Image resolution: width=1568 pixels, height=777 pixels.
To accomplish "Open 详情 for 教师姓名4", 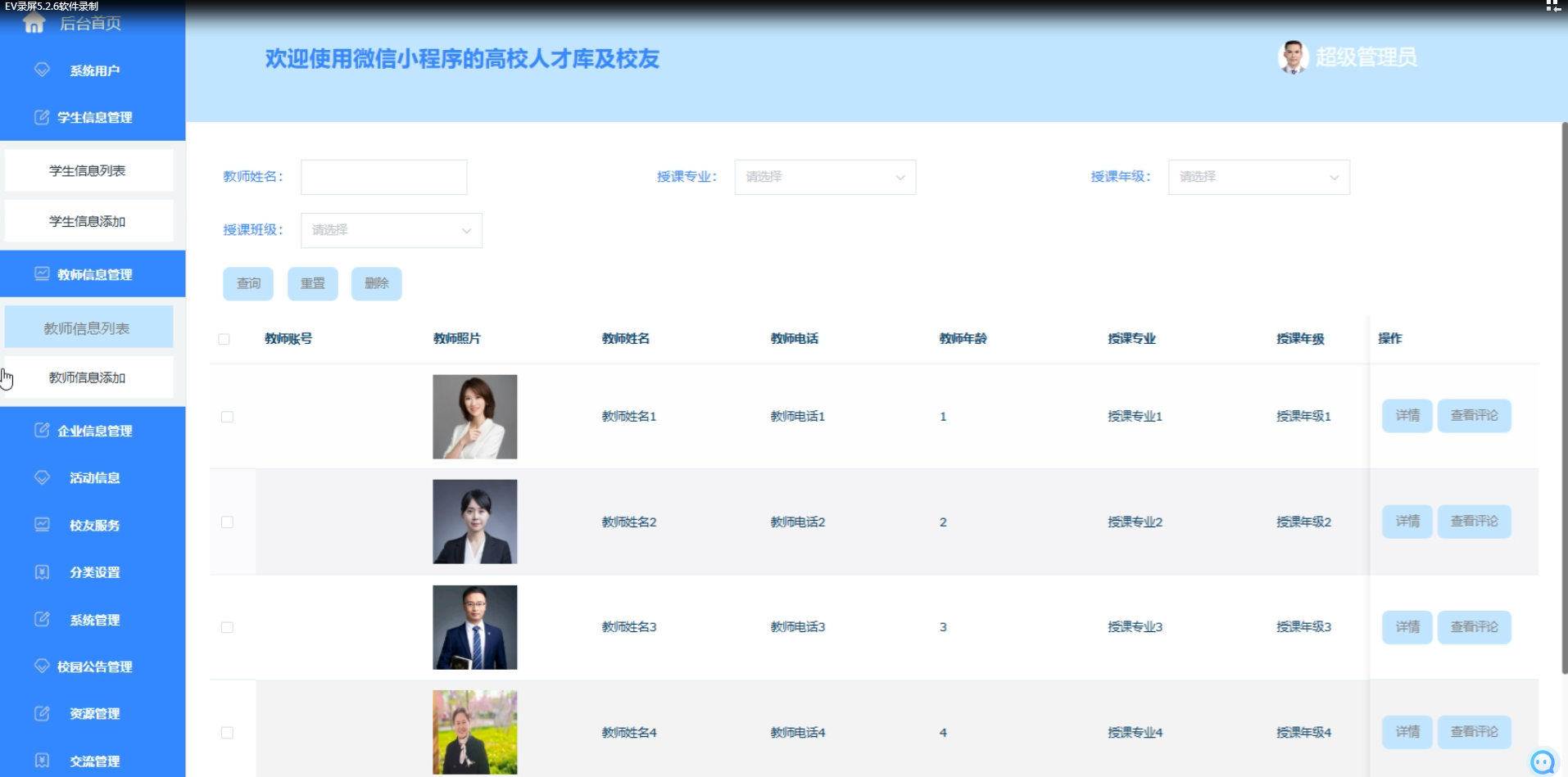I will (1407, 732).
